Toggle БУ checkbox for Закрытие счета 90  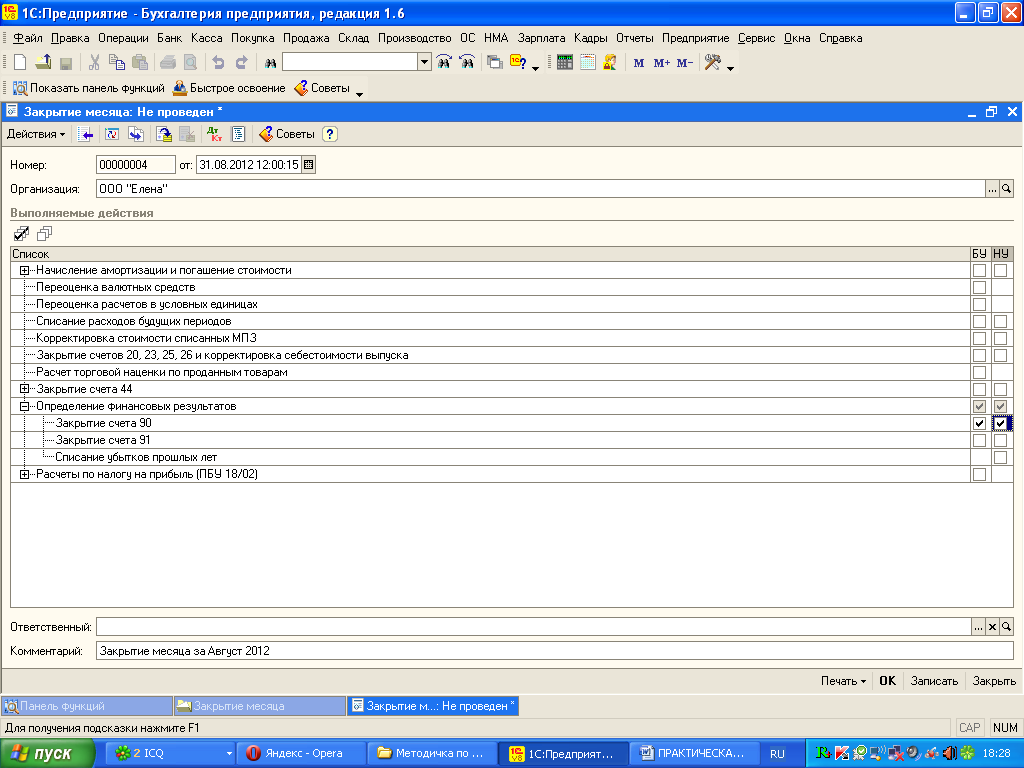979,423
